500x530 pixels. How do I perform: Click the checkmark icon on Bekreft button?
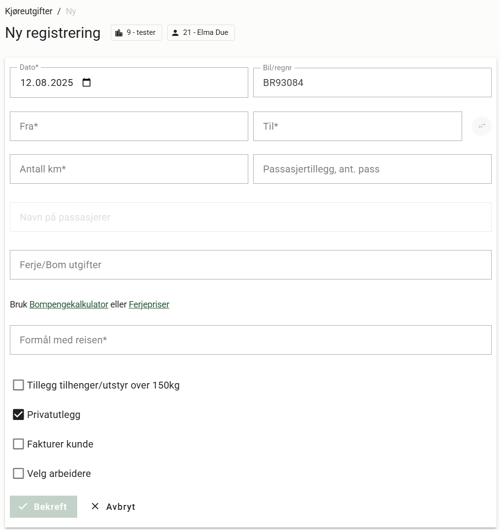(23, 506)
